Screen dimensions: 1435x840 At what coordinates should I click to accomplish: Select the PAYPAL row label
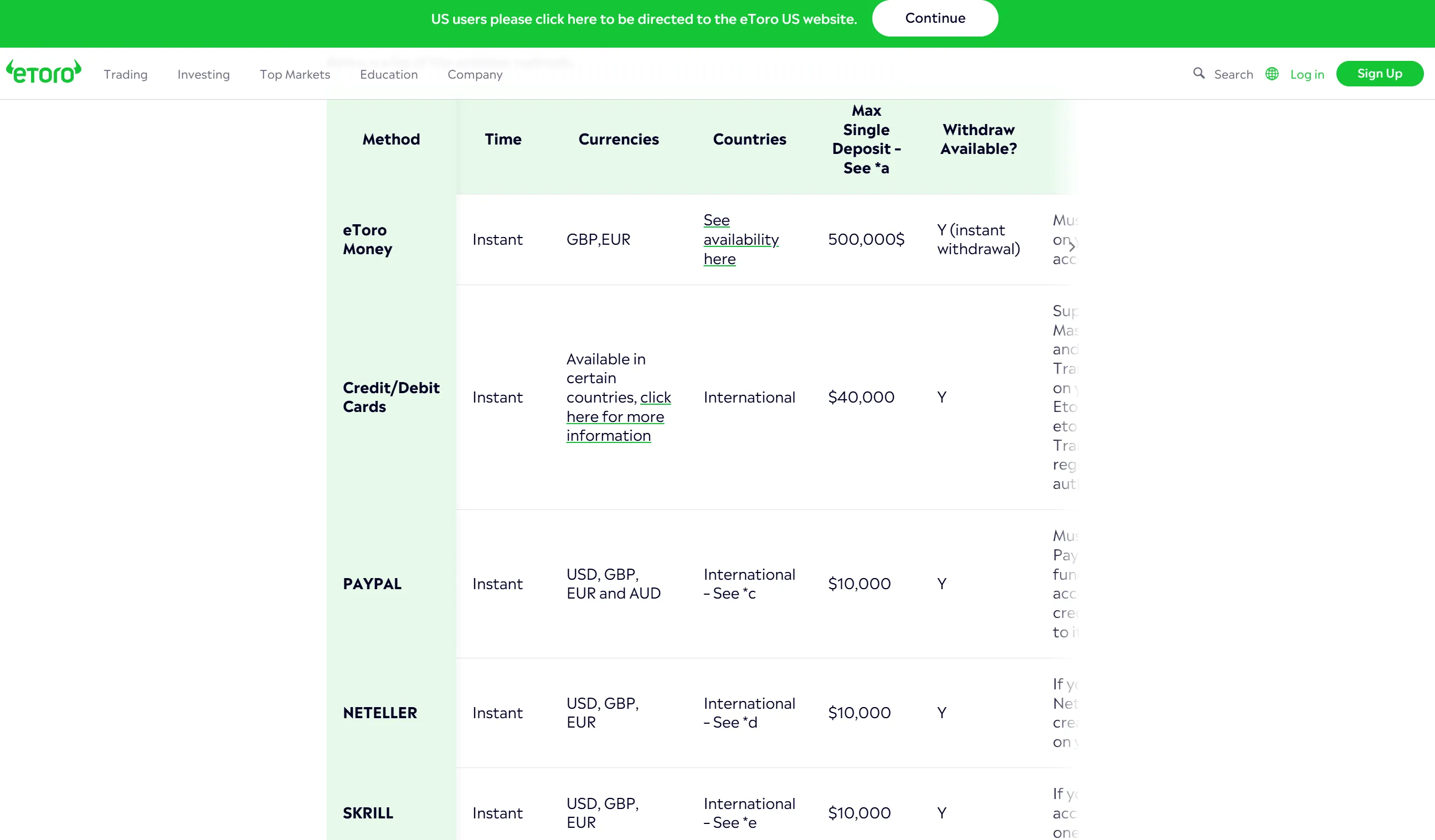click(x=372, y=584)
